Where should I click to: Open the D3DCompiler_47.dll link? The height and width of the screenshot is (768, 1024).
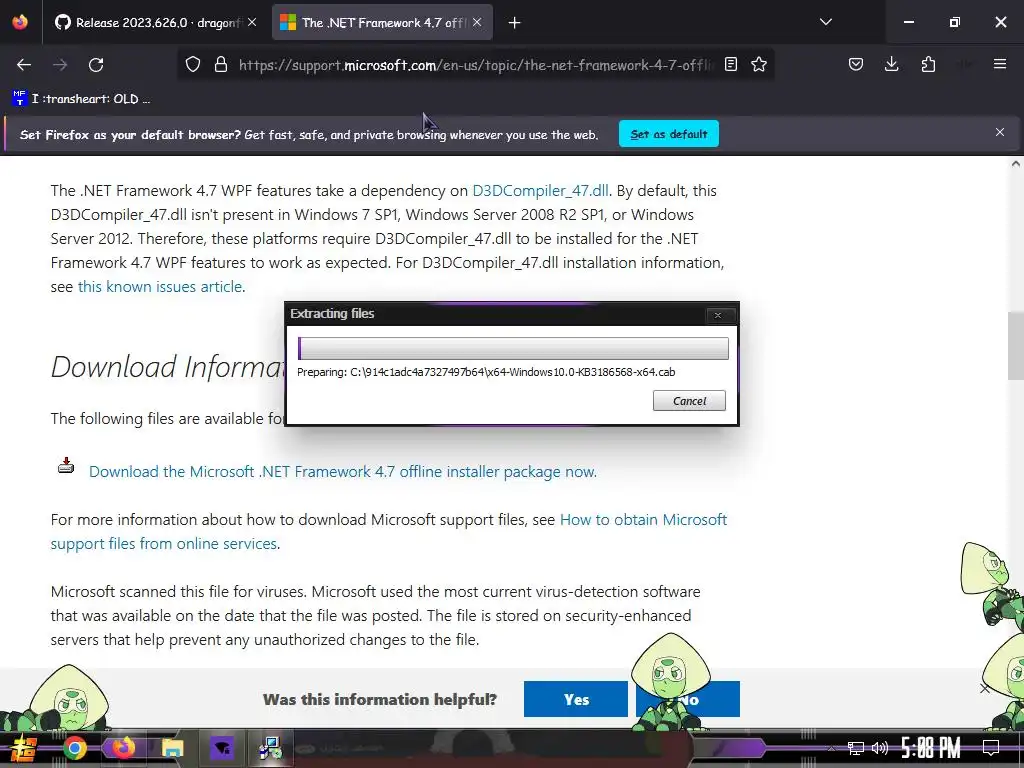click(x=540, y=191)
